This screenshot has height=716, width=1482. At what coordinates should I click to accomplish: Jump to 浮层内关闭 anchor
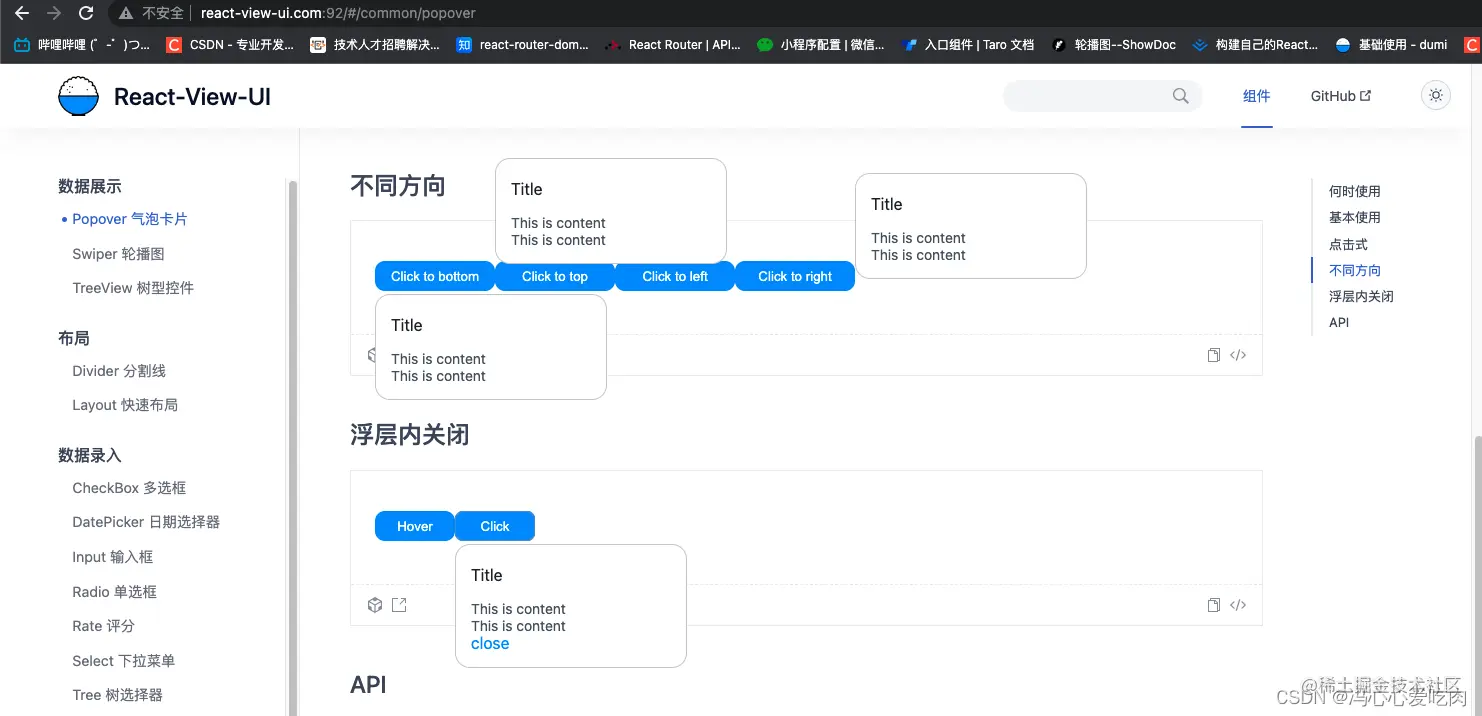coord(1361,296)
